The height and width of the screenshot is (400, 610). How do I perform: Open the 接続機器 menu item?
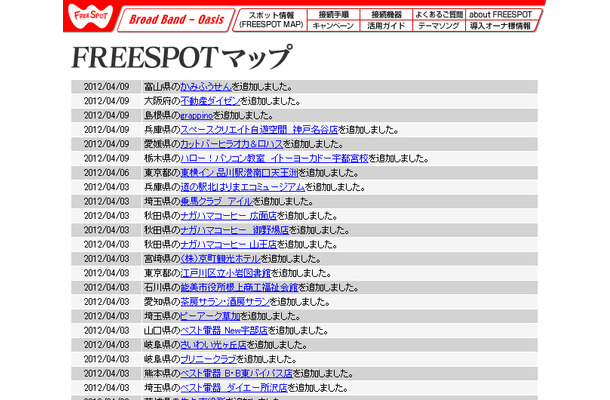coord(386,14)
